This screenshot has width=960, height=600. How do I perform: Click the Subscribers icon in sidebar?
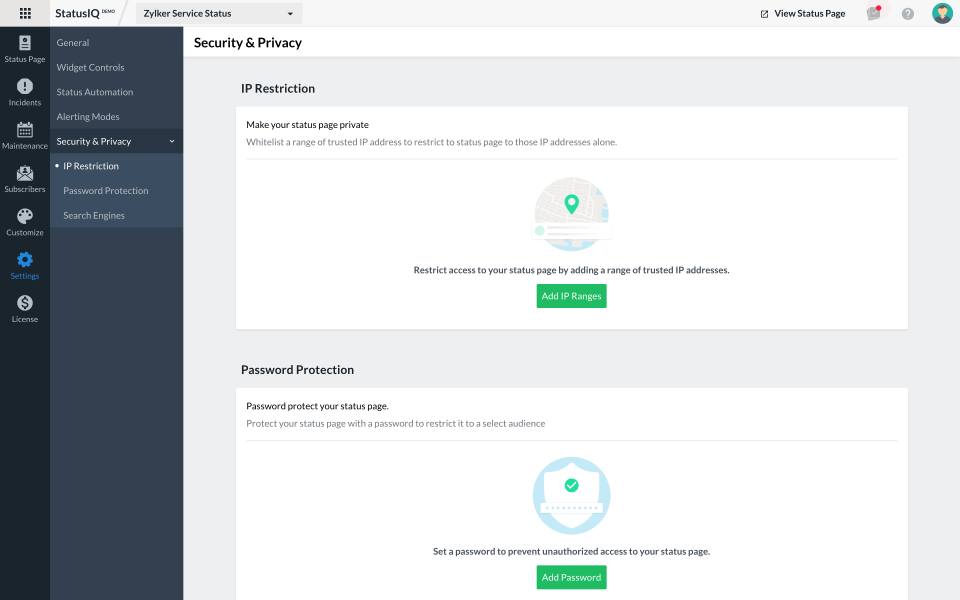click(x=24, y=178)
